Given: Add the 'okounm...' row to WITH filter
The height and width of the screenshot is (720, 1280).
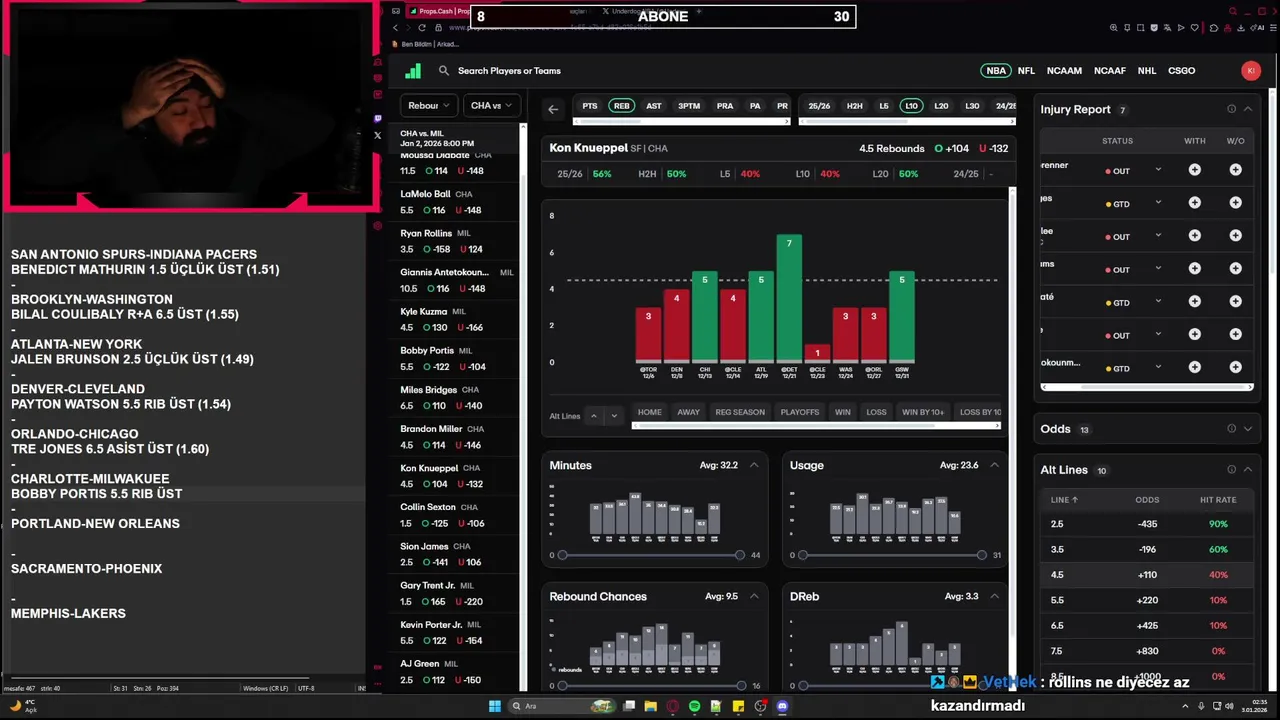Looking at the screenshot, I should click(1194, 367).
